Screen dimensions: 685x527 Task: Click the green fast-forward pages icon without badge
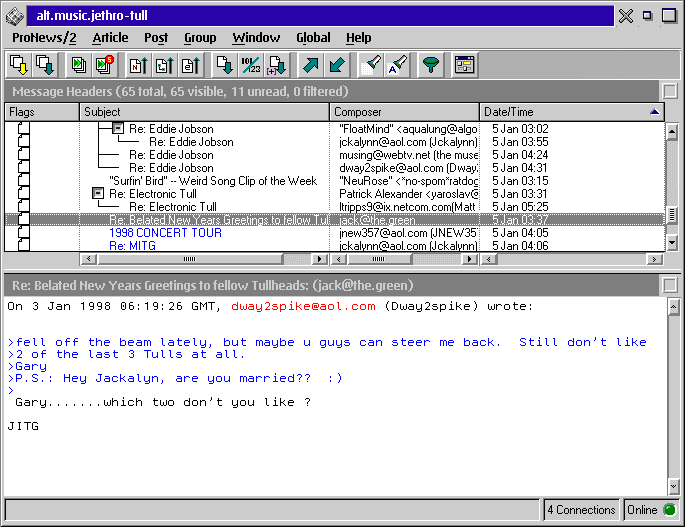[x=79, y=65]
